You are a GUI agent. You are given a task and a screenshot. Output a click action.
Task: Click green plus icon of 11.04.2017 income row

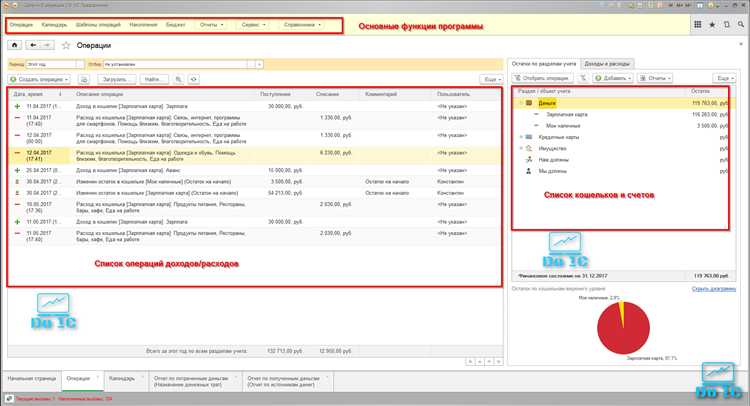tap(17, 106)
